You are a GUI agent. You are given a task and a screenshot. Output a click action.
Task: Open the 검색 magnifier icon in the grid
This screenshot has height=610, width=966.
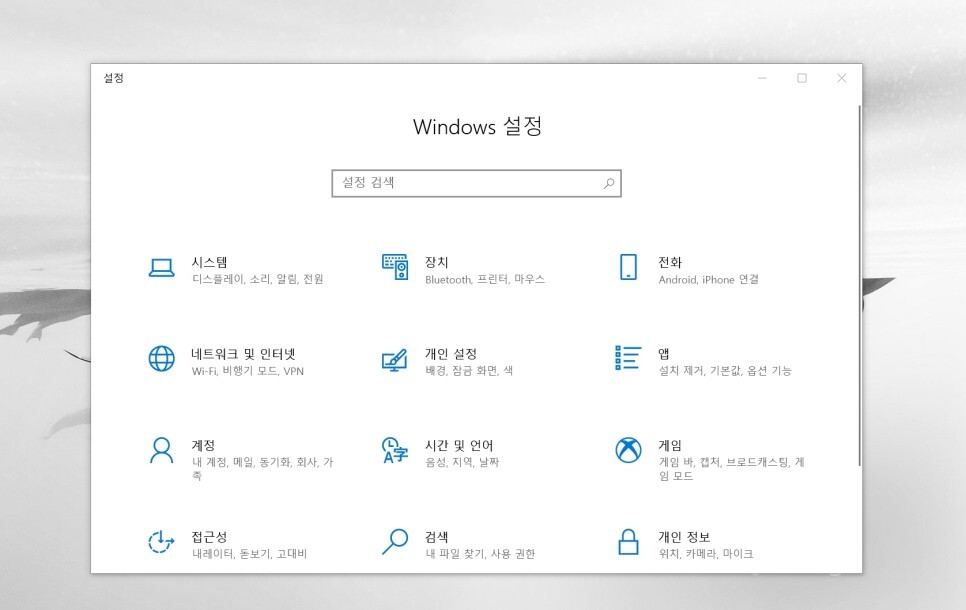(395, 542)
